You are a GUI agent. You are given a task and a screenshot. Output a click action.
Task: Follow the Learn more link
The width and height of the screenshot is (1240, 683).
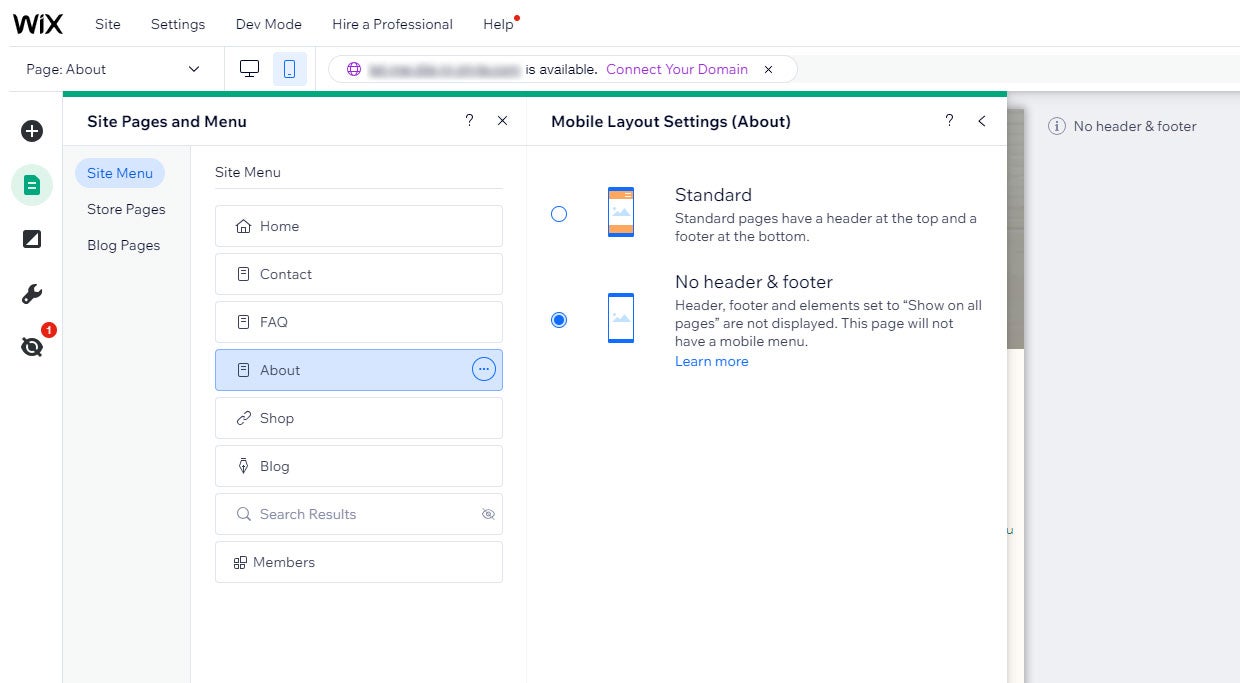tap(711, 361)
